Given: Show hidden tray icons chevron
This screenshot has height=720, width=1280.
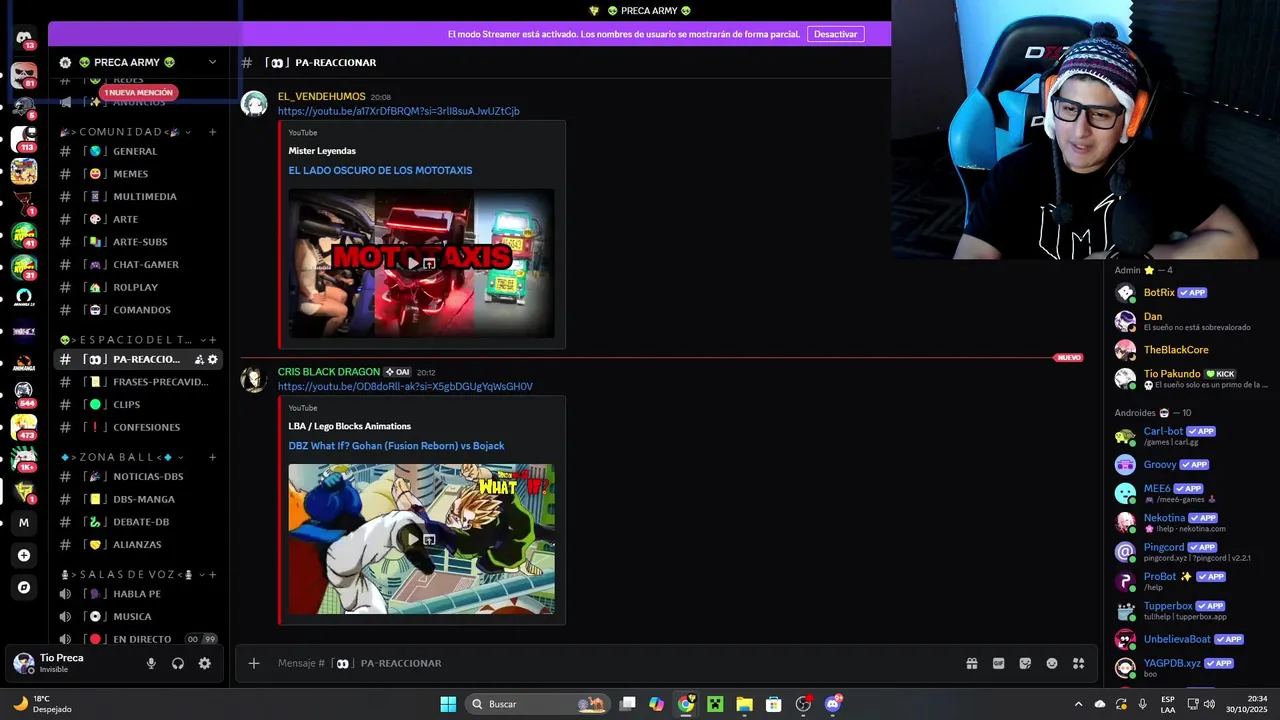Looking at the screenshot, I should pyautogui.click(x=1078, y=704).
